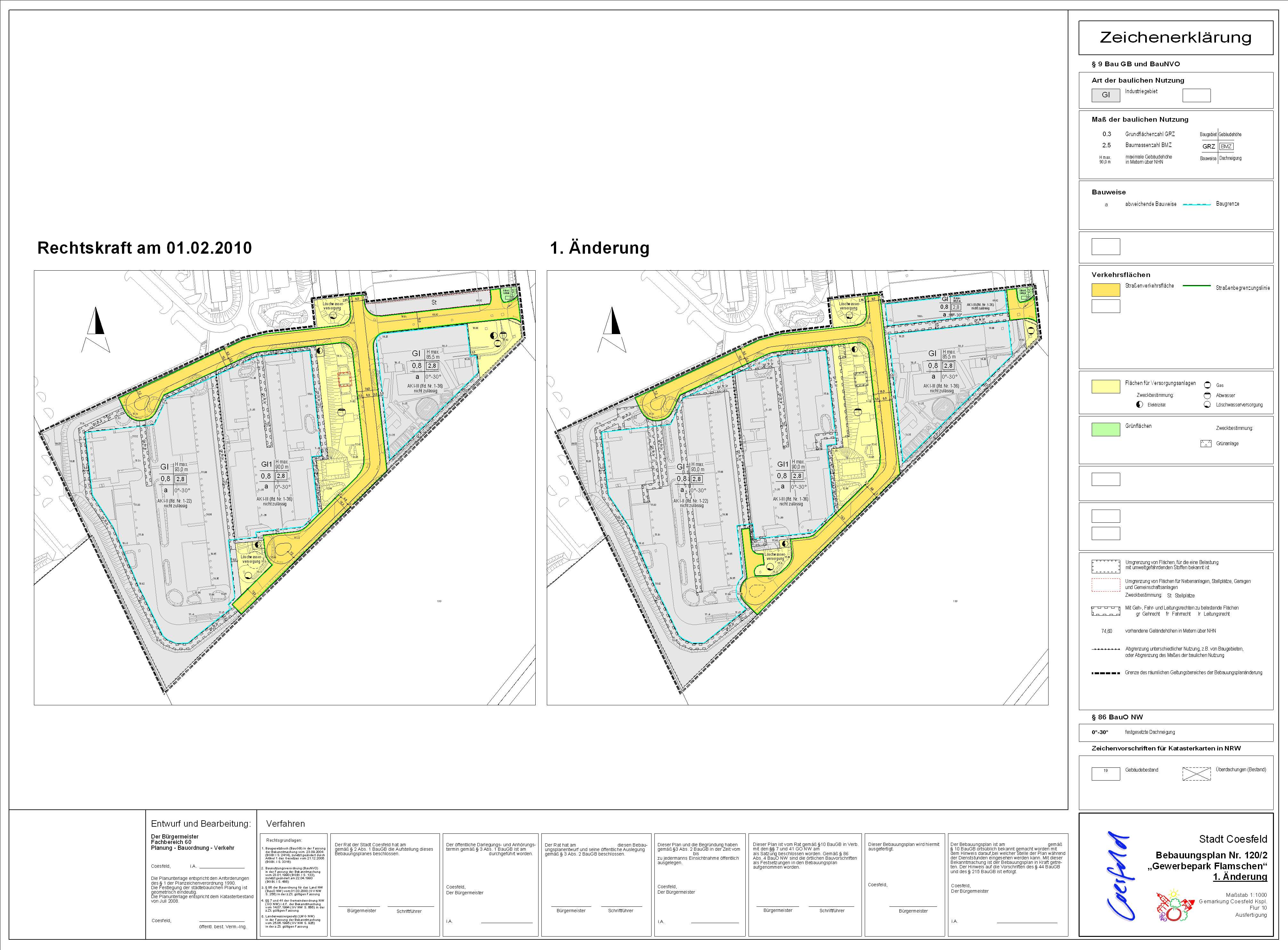Click the Verkehrsflächen section heading
The width and height of the screenshot is (1288, 950).
[1121, 275]
